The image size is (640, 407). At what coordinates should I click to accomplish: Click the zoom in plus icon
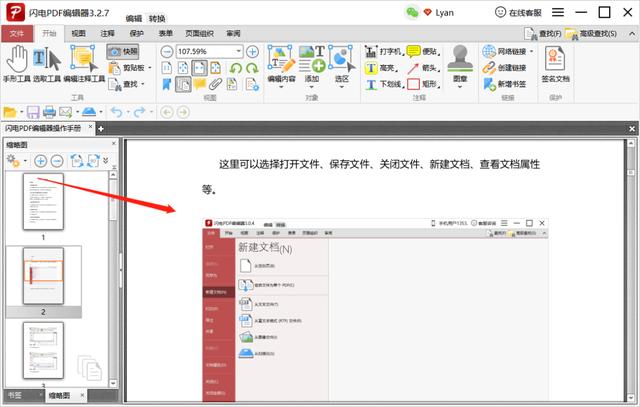(252, 52)
